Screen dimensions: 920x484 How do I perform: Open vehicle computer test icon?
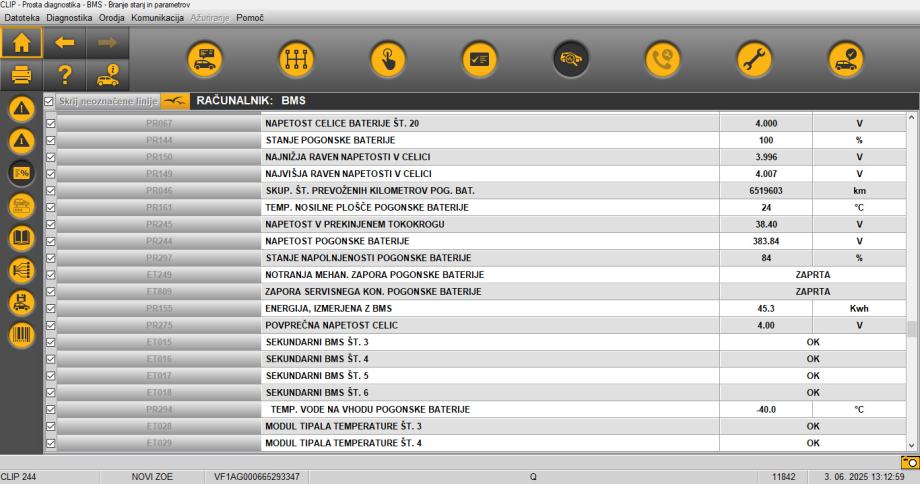click(205, 59)
